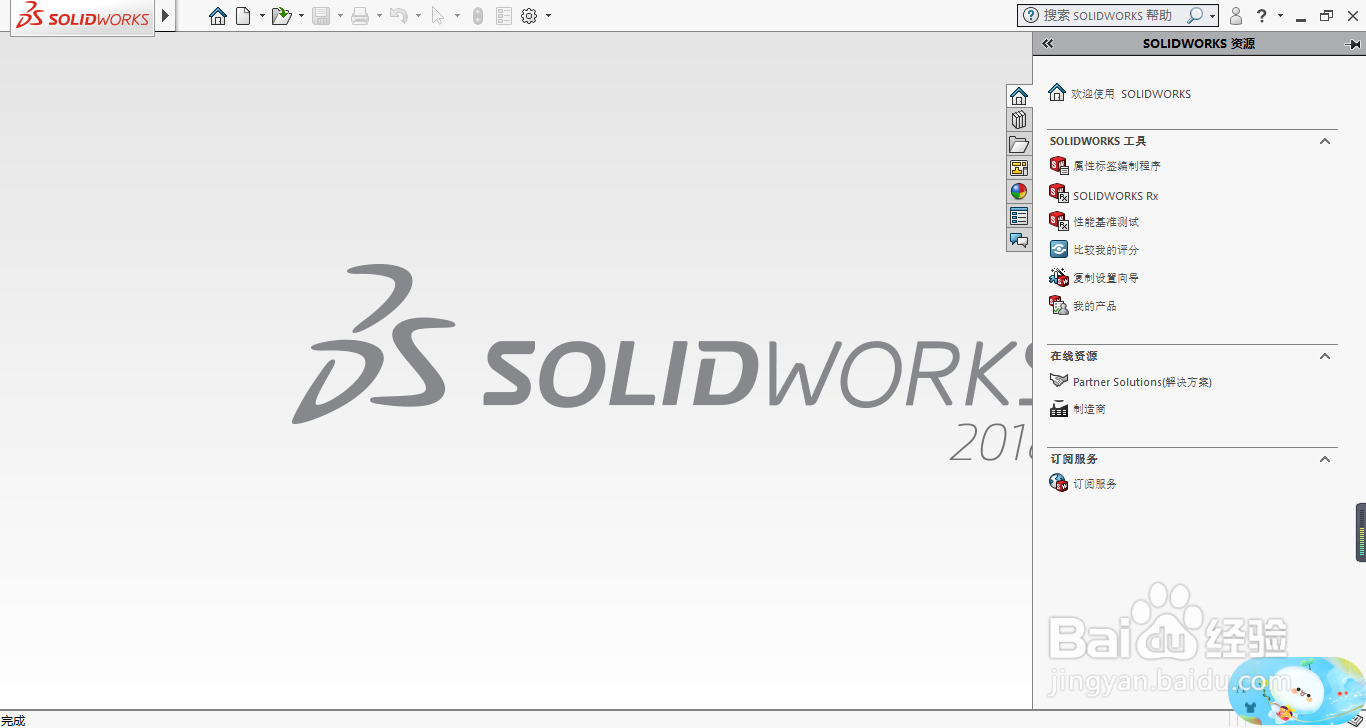Open the Options gear icon
1366x728 pixels.
[x=530, y=16]
